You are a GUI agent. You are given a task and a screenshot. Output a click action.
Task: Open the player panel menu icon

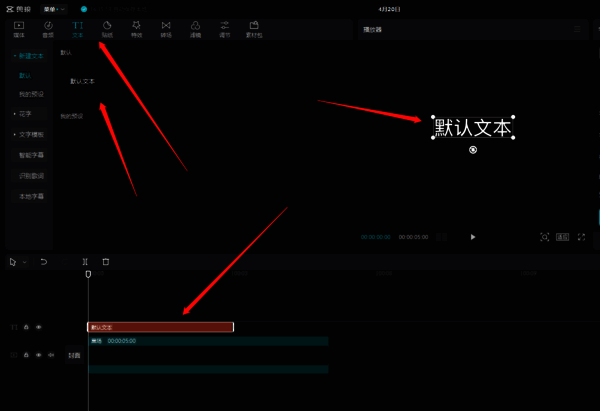577,29
